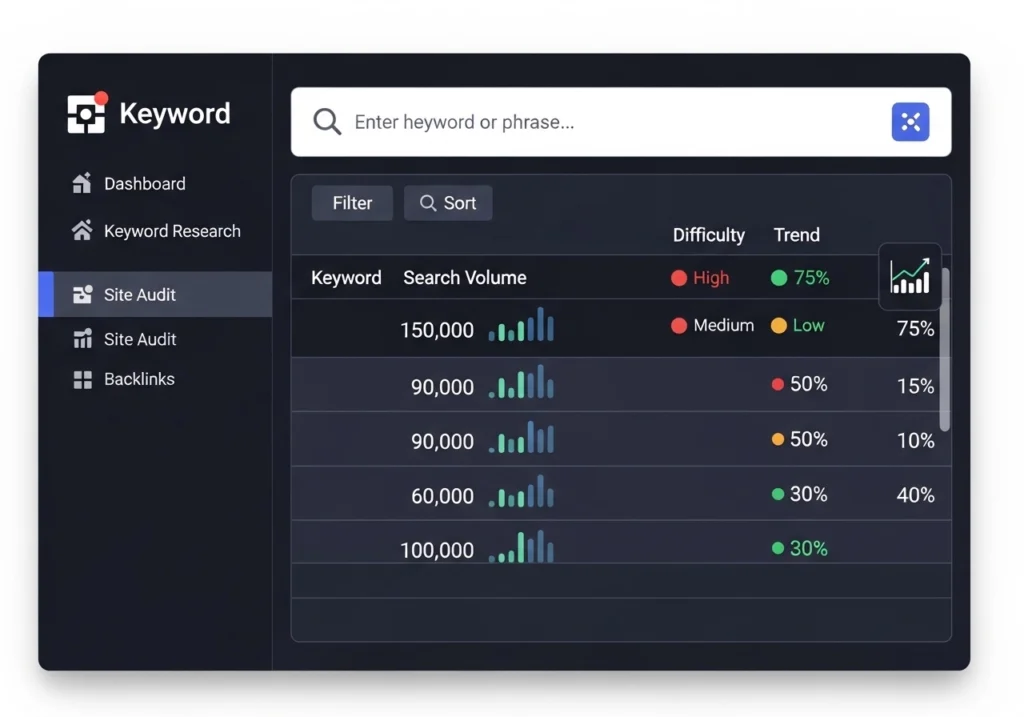1024x717 pixels.
Task: Open the Filter dropdown
Action: pos(351,202)
